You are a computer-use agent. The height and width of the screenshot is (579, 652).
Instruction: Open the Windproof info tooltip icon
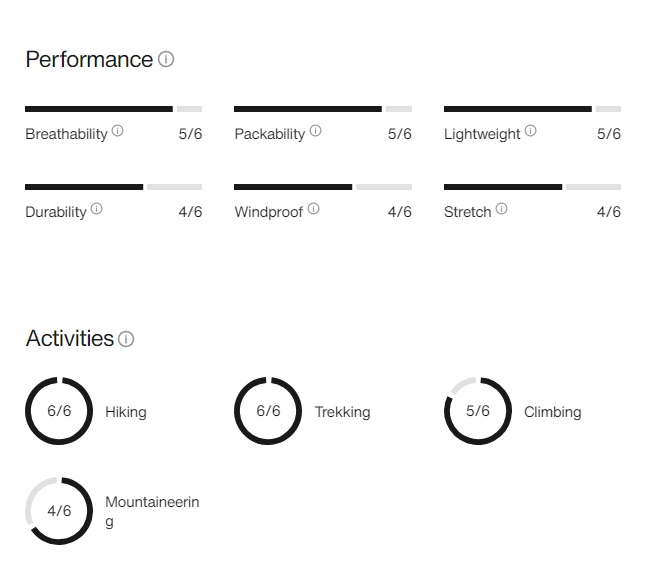314,209
